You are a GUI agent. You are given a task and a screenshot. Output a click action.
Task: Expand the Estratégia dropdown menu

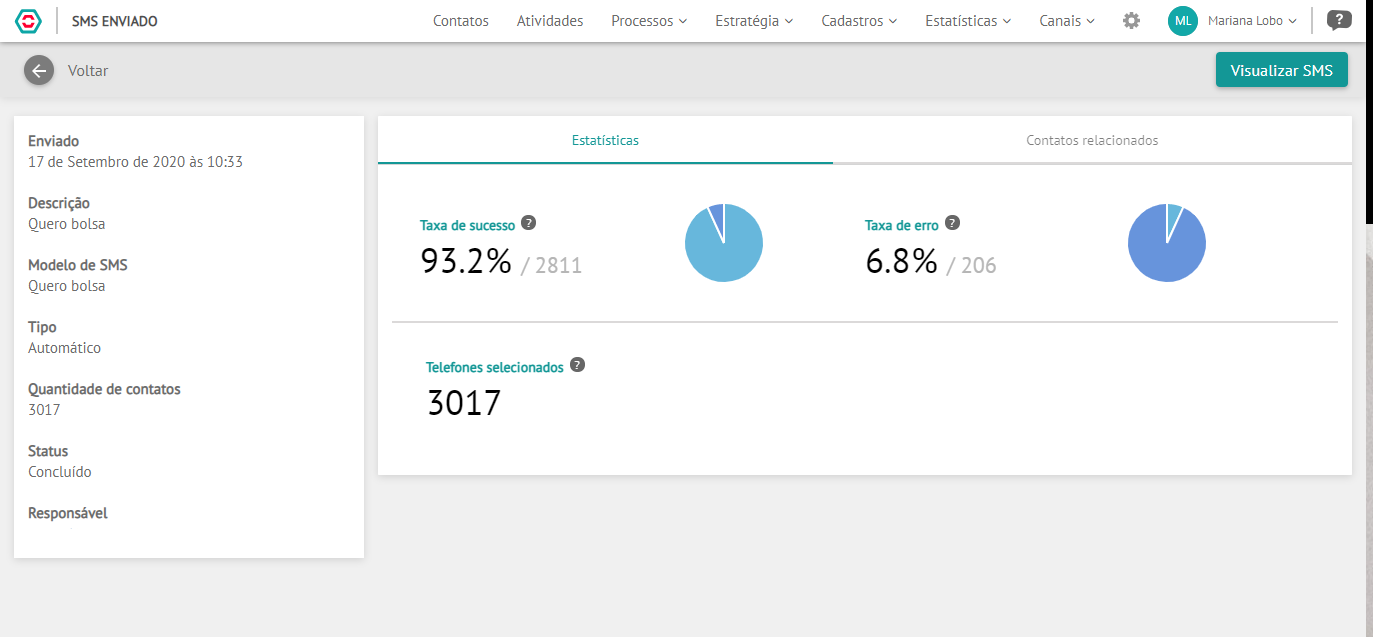click(x=754, y=21)
